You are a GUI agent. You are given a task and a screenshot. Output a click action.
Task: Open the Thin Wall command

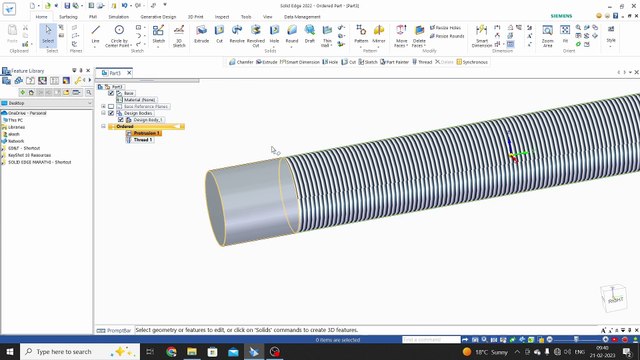pyautogui.click(x=327, y=36)
